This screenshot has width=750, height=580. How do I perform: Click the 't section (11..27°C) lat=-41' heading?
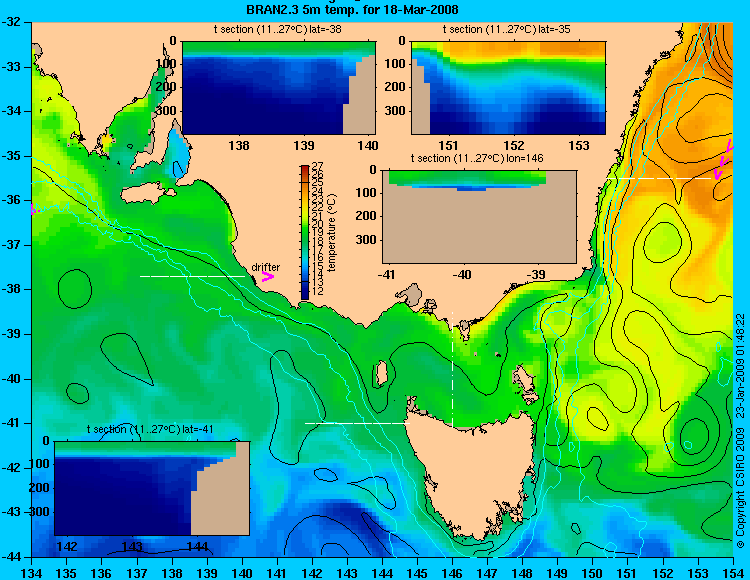(150, 429)
